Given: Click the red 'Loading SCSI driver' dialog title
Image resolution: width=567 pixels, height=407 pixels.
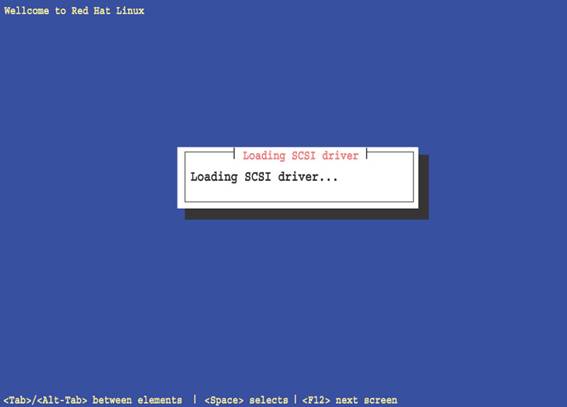Looking at the screenshot, I should pyautogui.click(x=300, y=155).
